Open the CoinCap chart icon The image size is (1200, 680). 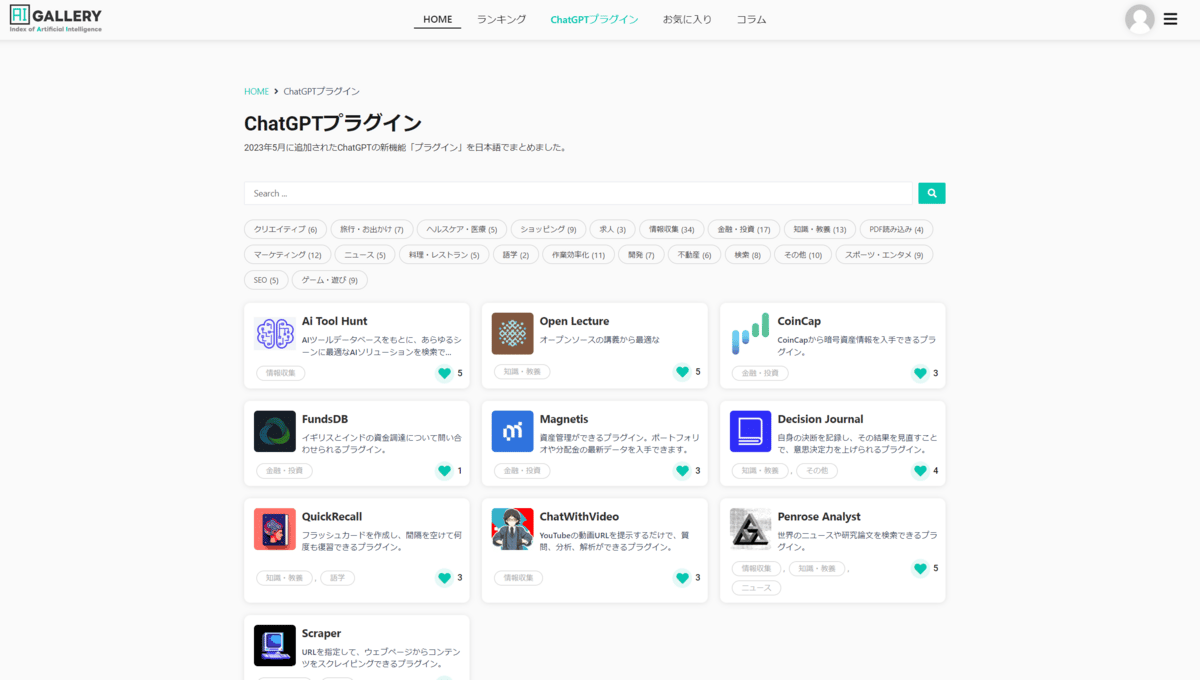(751, 334)
